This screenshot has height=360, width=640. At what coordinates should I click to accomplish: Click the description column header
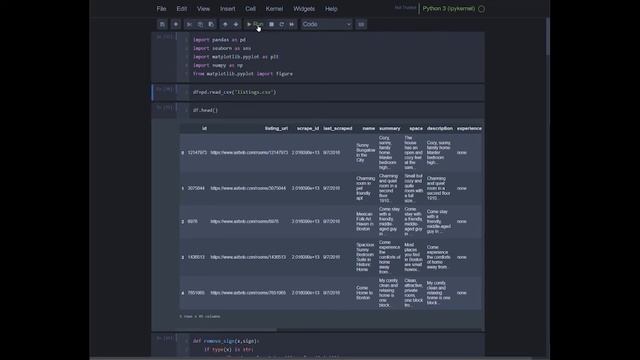440,129
